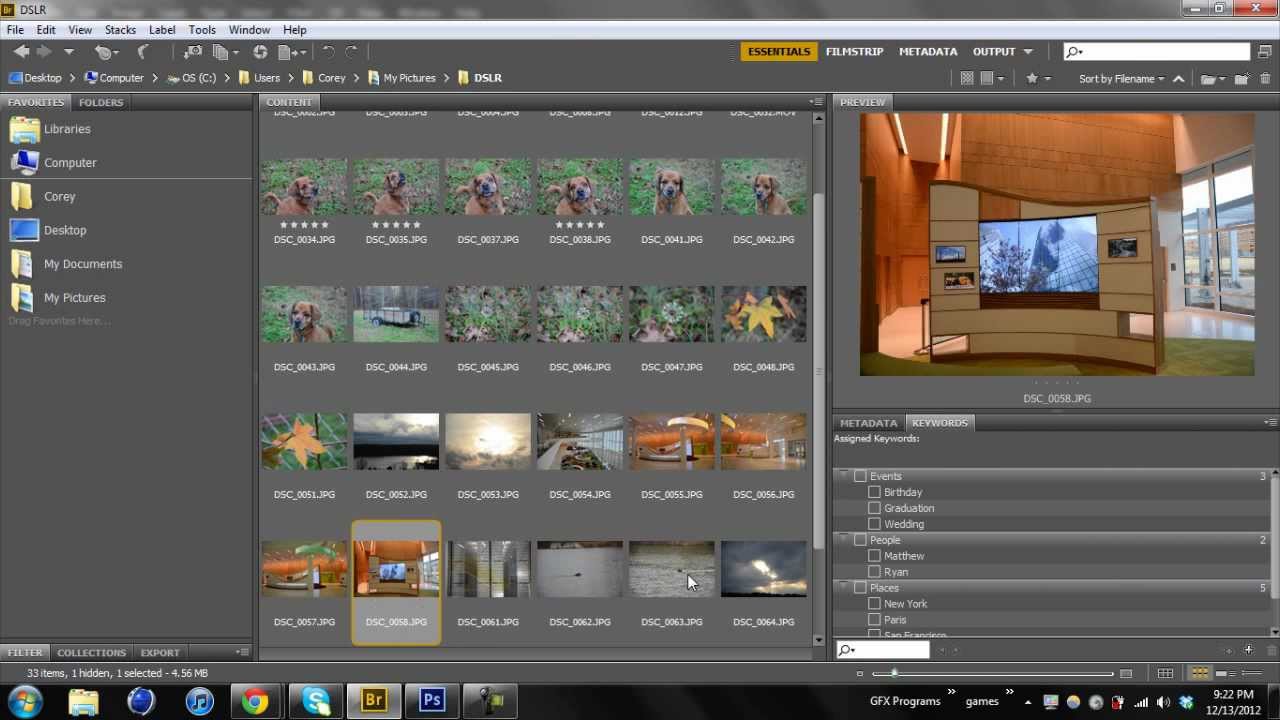Open Filter items by rating star dropdown
Image resolution: width=1280 pixels, height=720 pixels.
pyautogui.click(x=1037, y=79)
